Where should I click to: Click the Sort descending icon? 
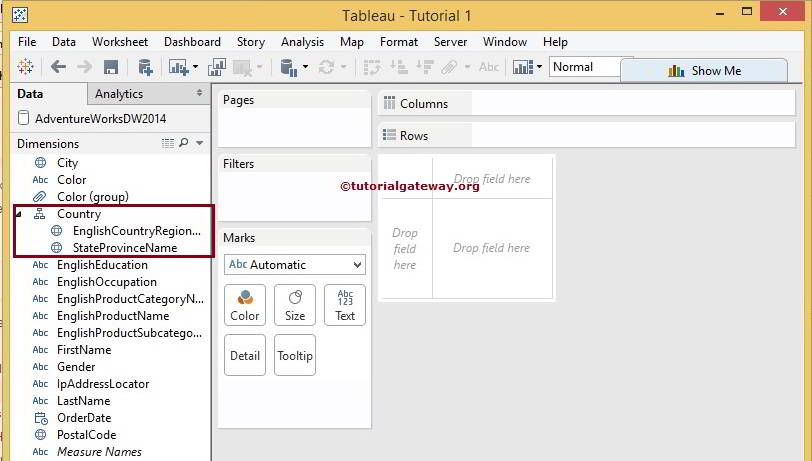click(x=425, y=67)
